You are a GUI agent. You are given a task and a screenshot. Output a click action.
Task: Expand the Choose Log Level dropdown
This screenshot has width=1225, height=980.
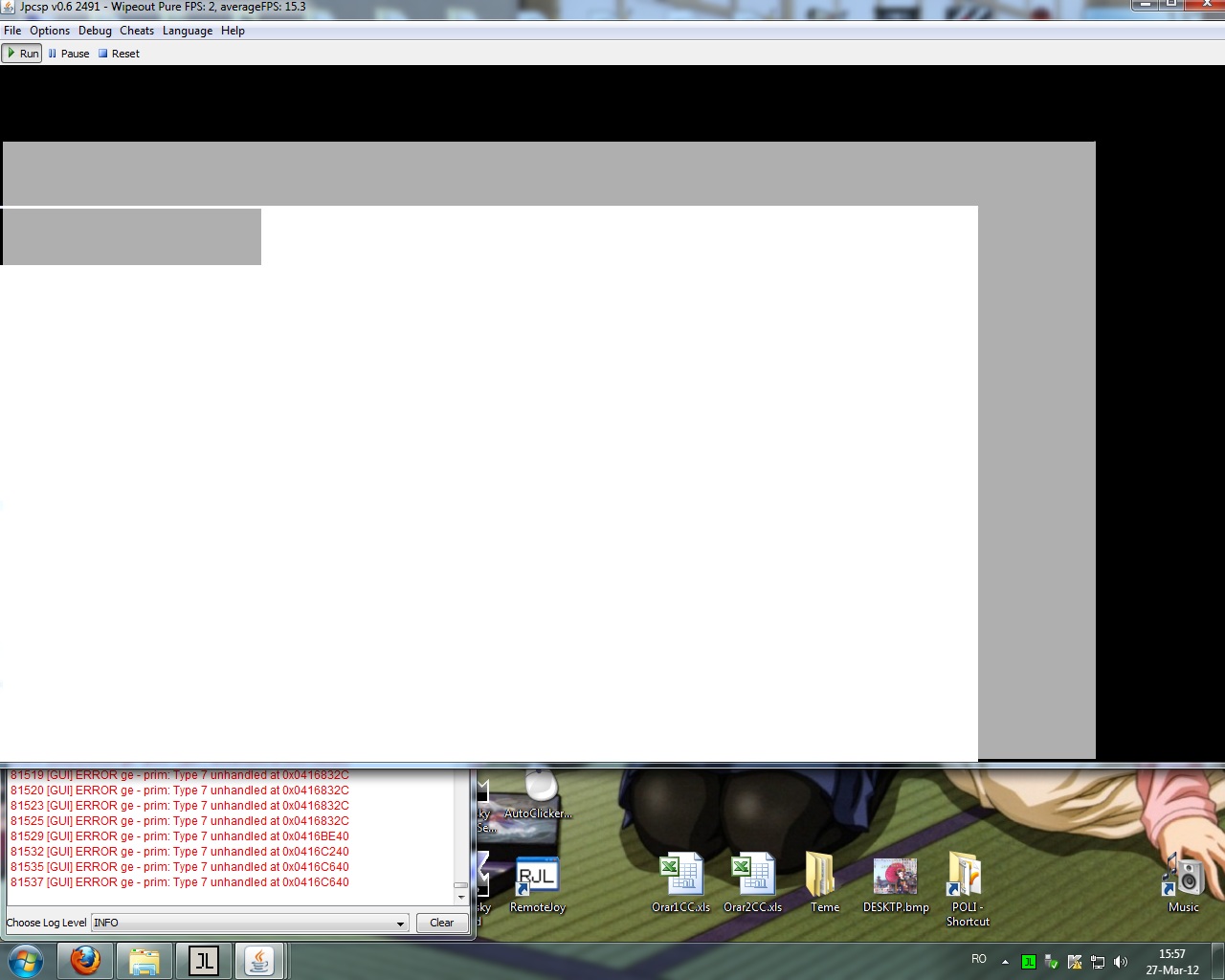tap(250, 923)
